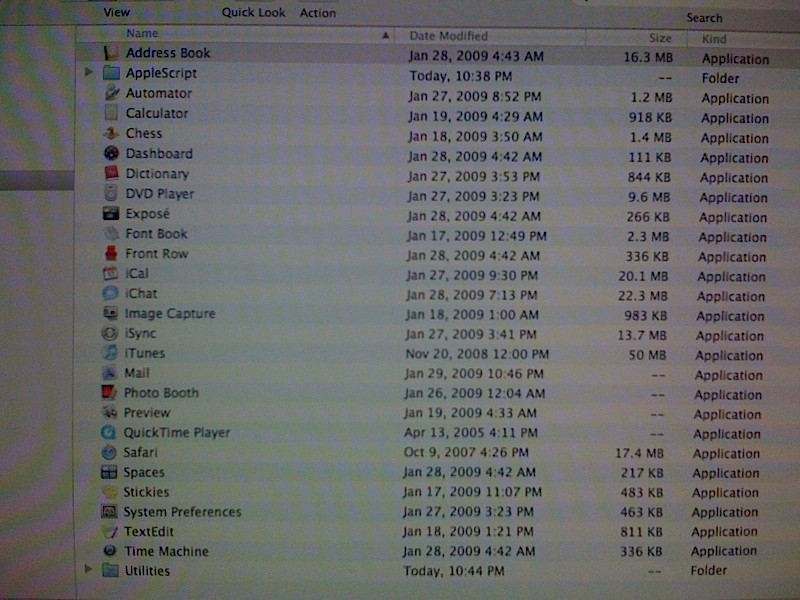The image size is (800, 600).
Task: Click the QuickTime Player icon
Action: (109, 432)
